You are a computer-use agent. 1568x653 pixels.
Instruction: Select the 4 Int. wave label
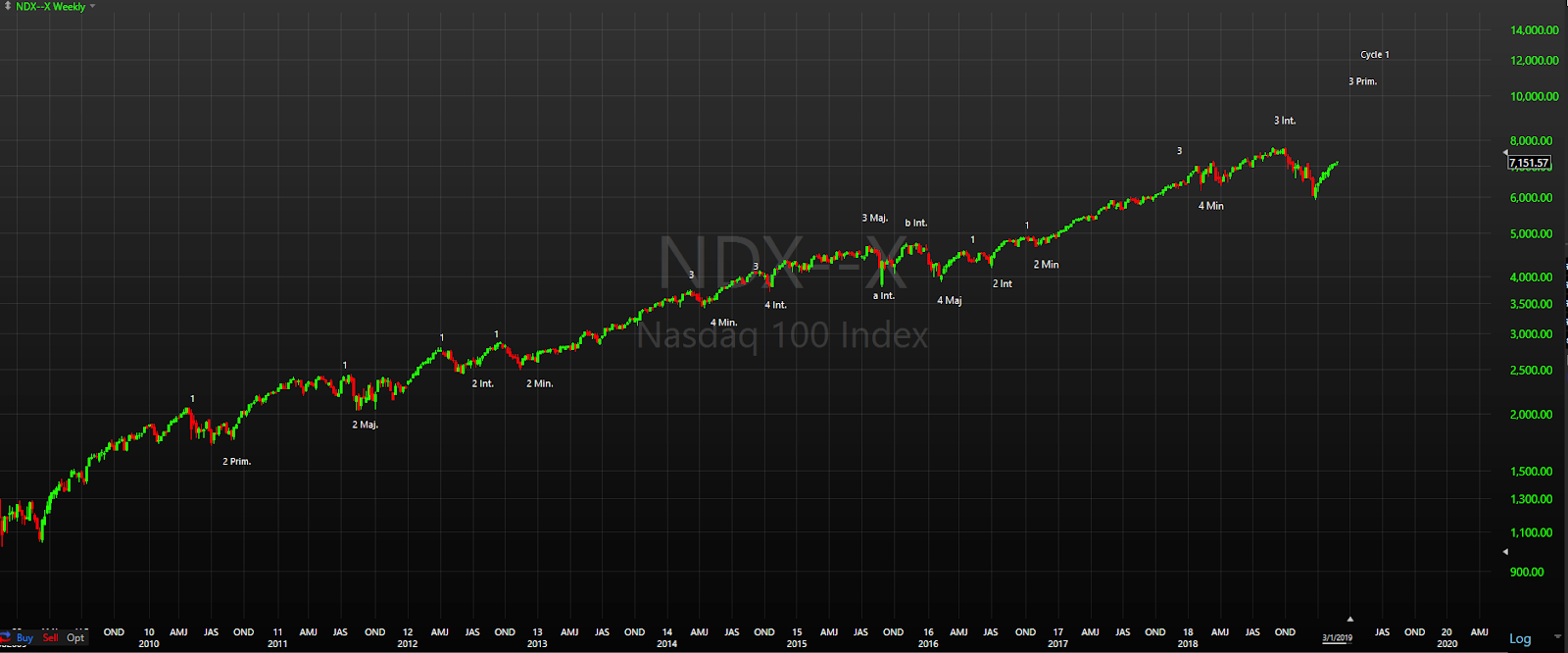(775, 305)
